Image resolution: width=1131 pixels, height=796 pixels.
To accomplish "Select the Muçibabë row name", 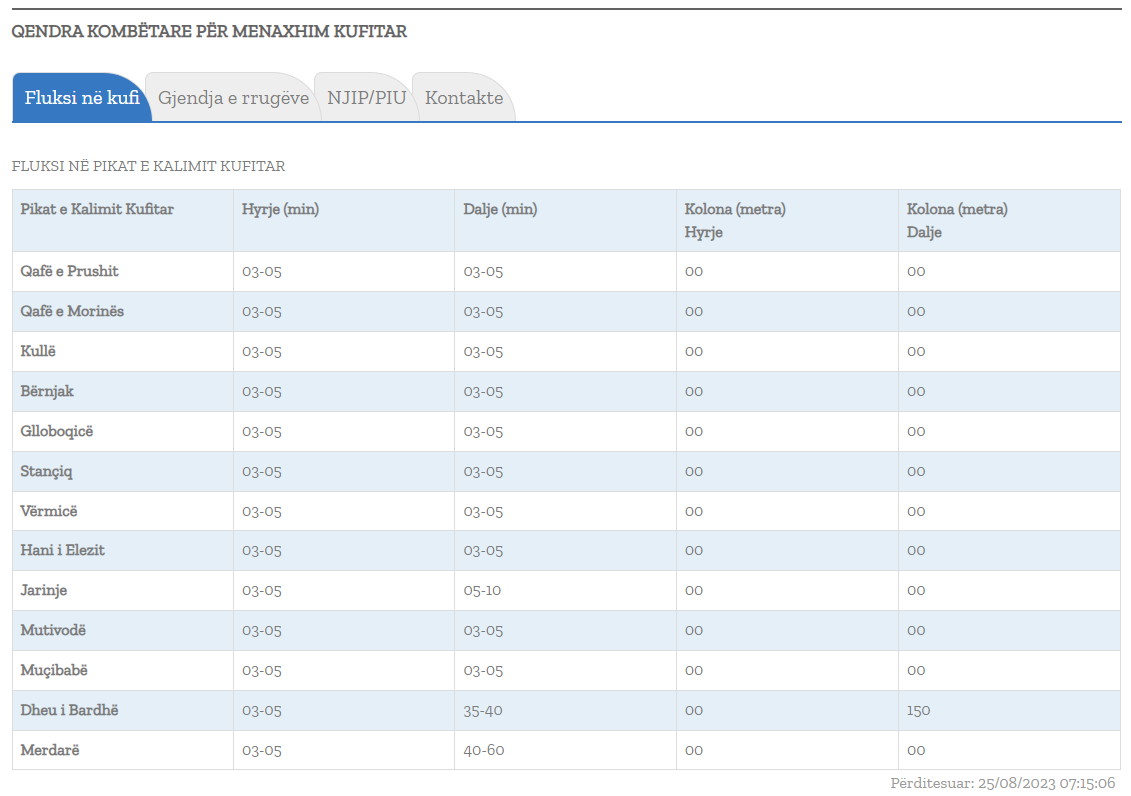I will (54, 671).
